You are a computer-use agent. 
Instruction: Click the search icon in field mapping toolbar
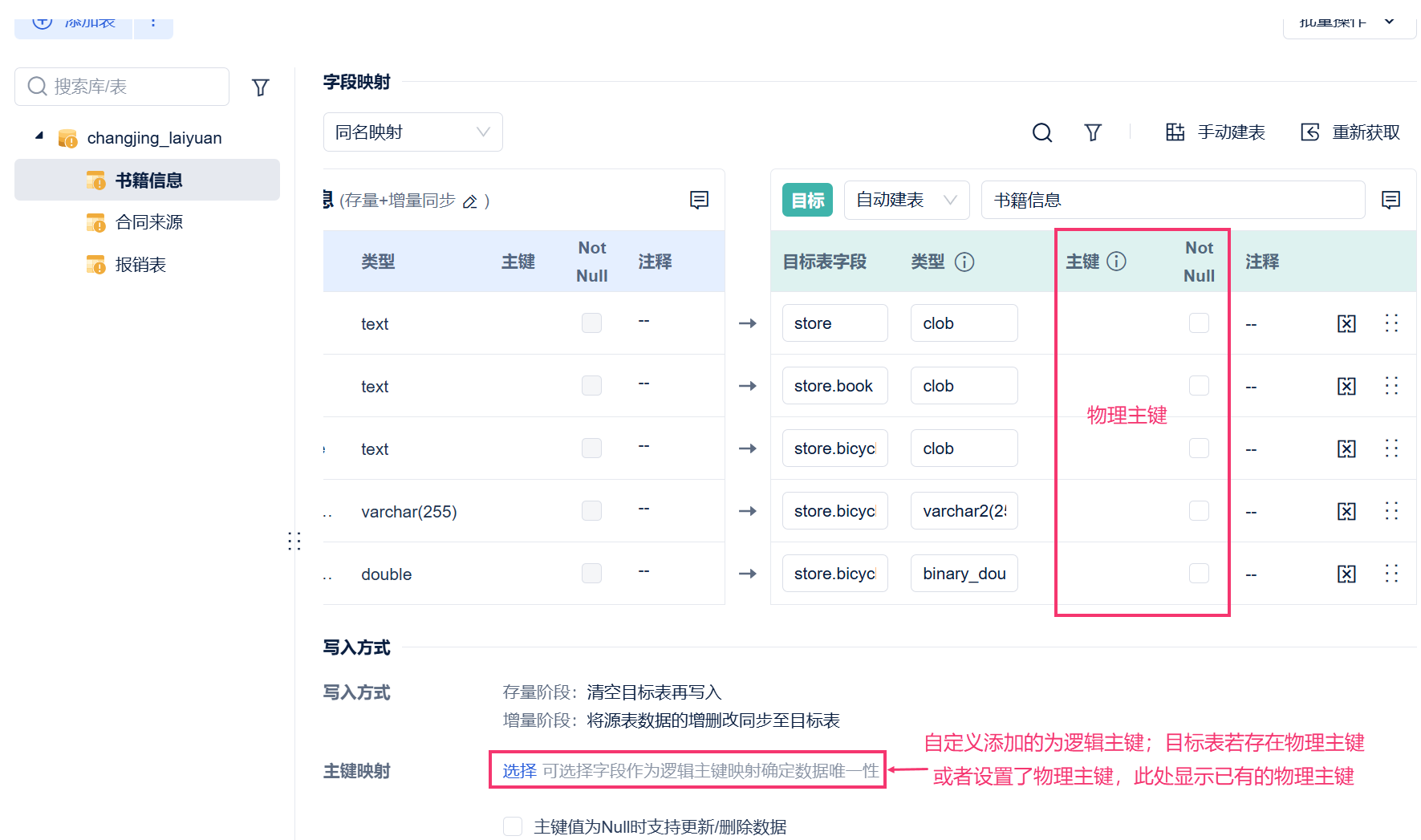pyautogui.click(x=1041, y=132)
